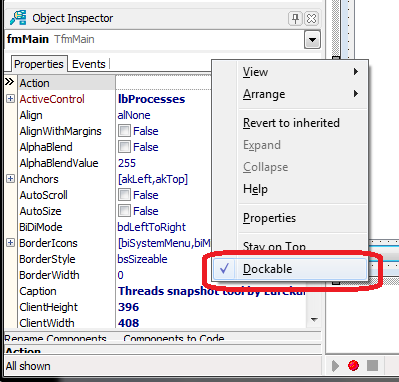Click the [akLeft,akTop] Anchors value
Image resolution: width=399 pixels, height=382 pixels.
click(x=153, y=179)
